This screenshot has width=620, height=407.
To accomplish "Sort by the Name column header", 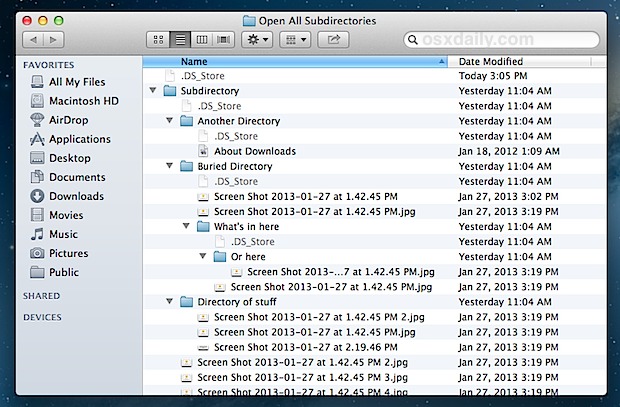I will click(x=300, y=61).
